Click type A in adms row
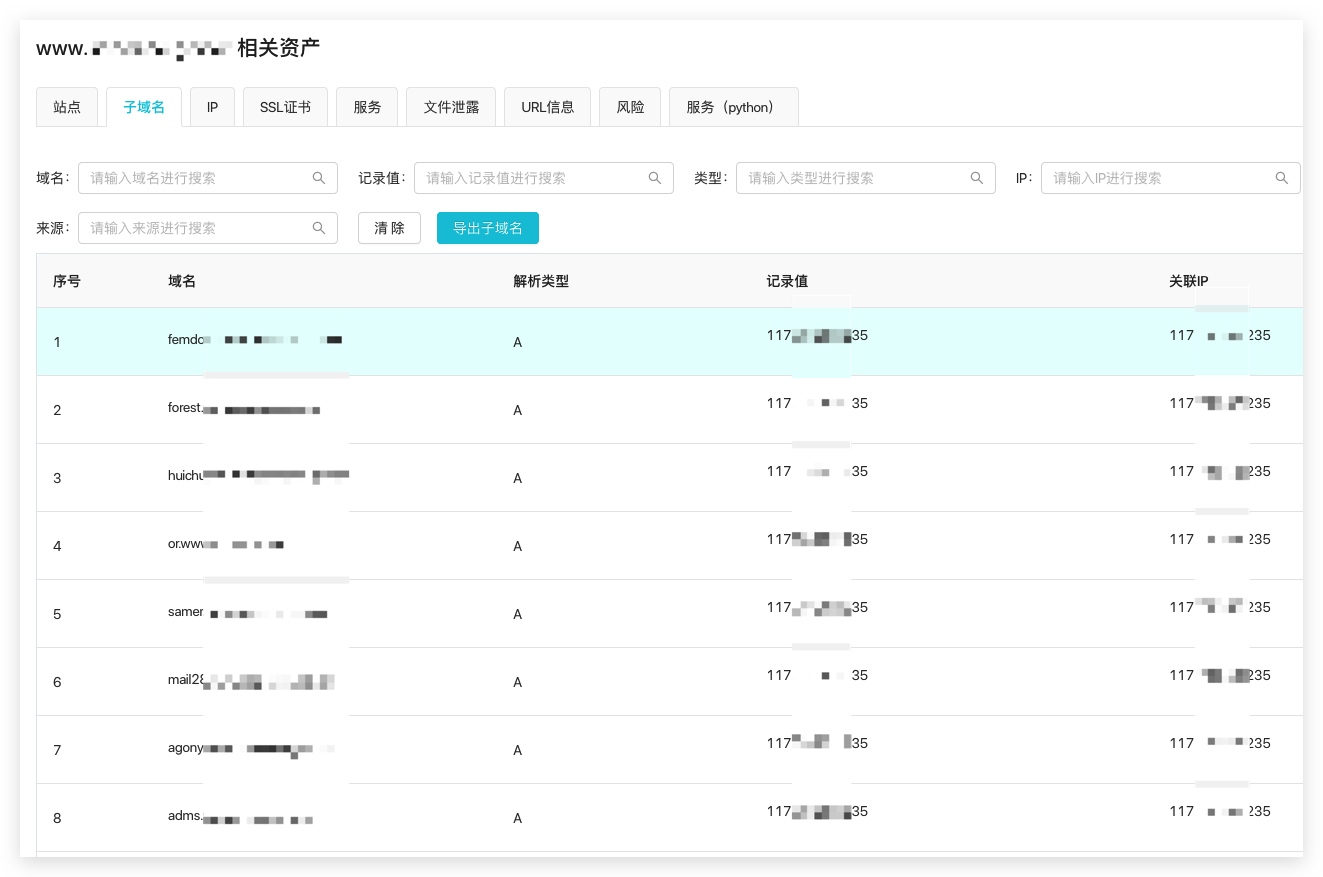The image size is (1323, 877). tap(518, 818)
